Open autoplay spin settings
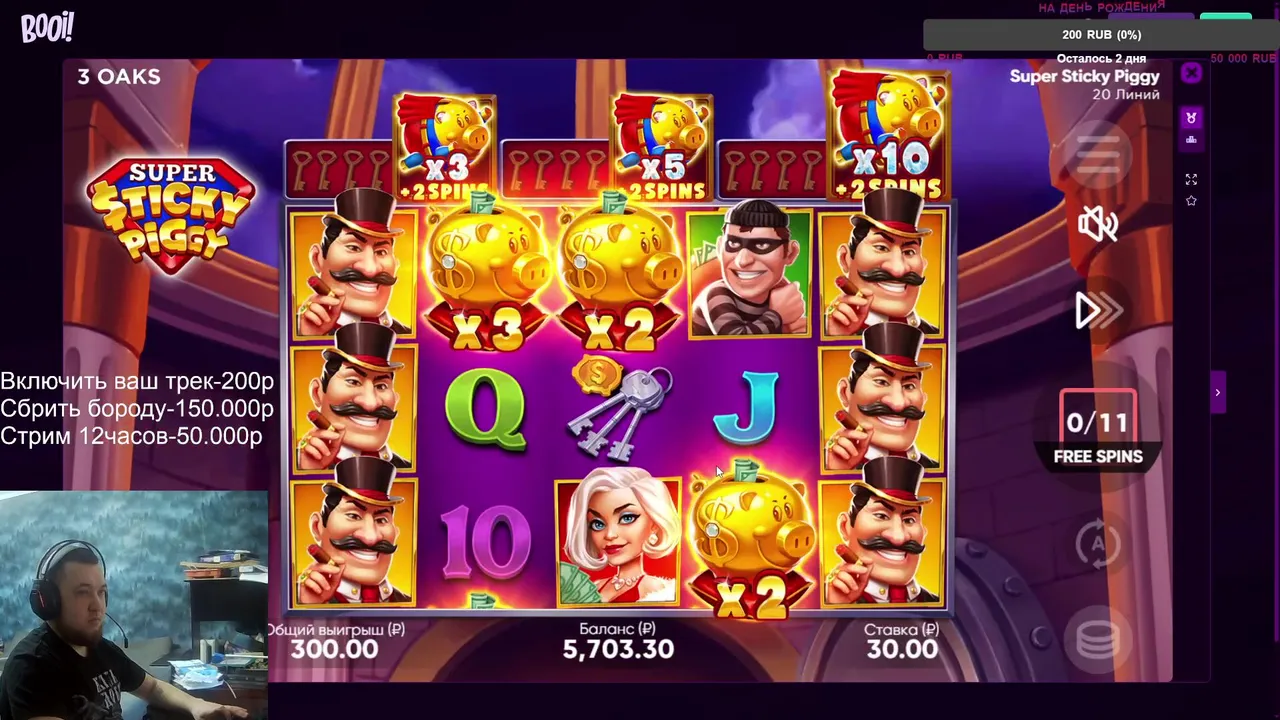This screenshot has height=720, width=1280. coord(1097,545)
